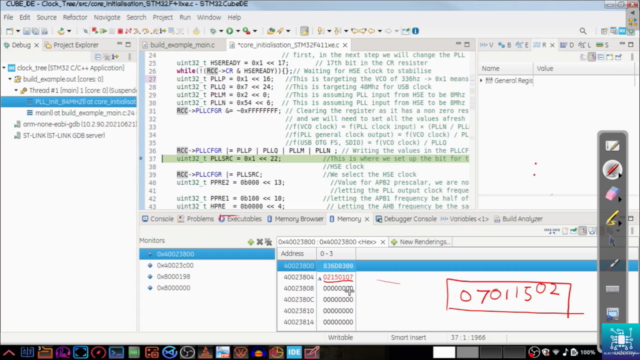The width and height of the screenshot is (640, 360).
Task: Click the toolbar Search magnifier icon
Action: coord(583,31)
